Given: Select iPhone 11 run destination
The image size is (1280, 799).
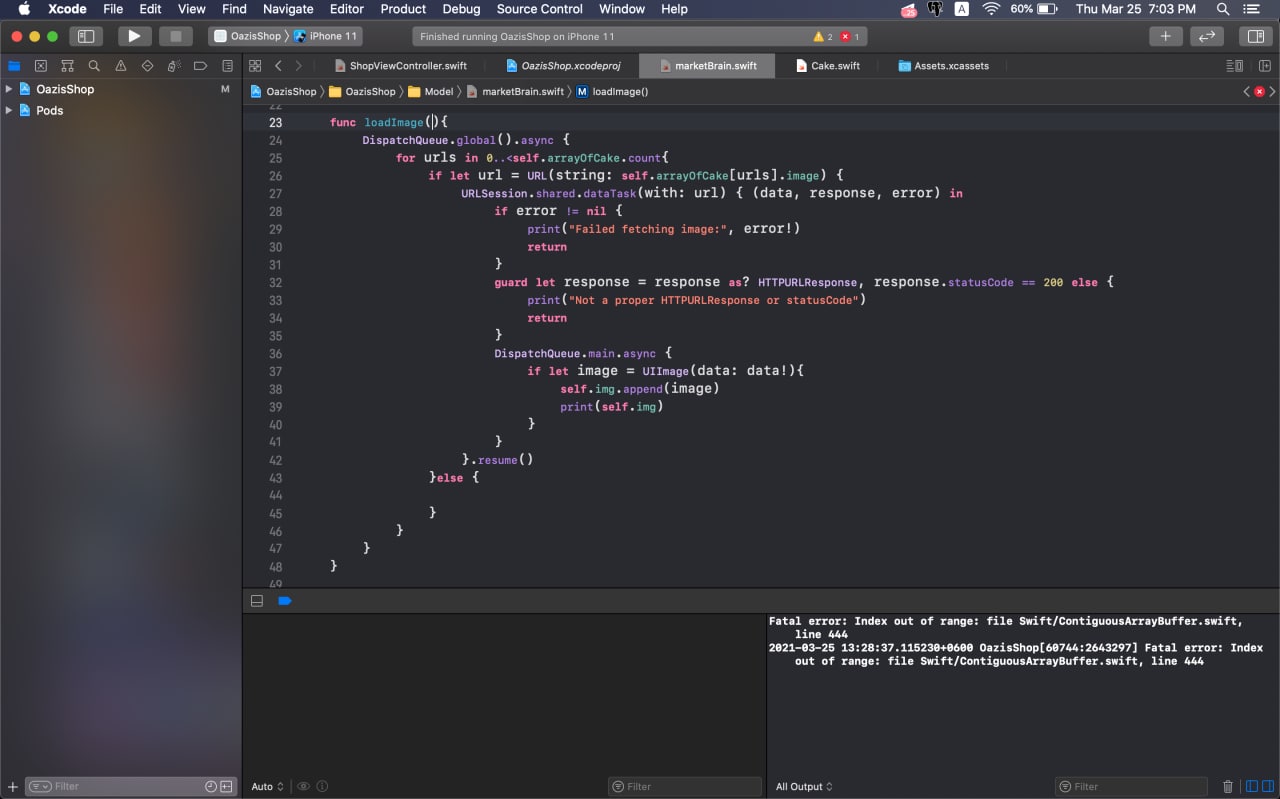Looking at the screenshot, I should pyautogui.click(x=332, y=36).
